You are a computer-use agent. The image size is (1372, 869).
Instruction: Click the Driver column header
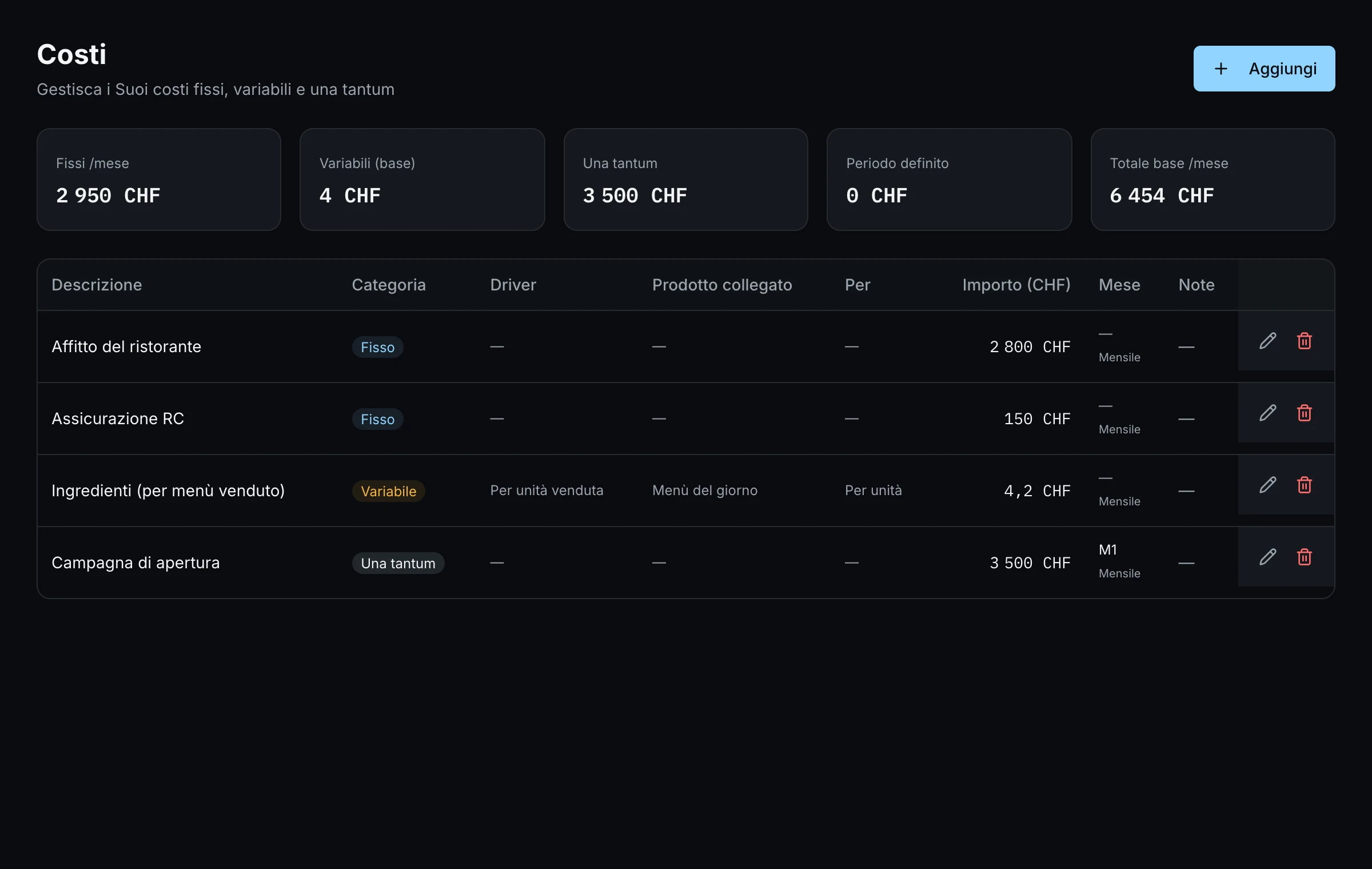(513, 285)
